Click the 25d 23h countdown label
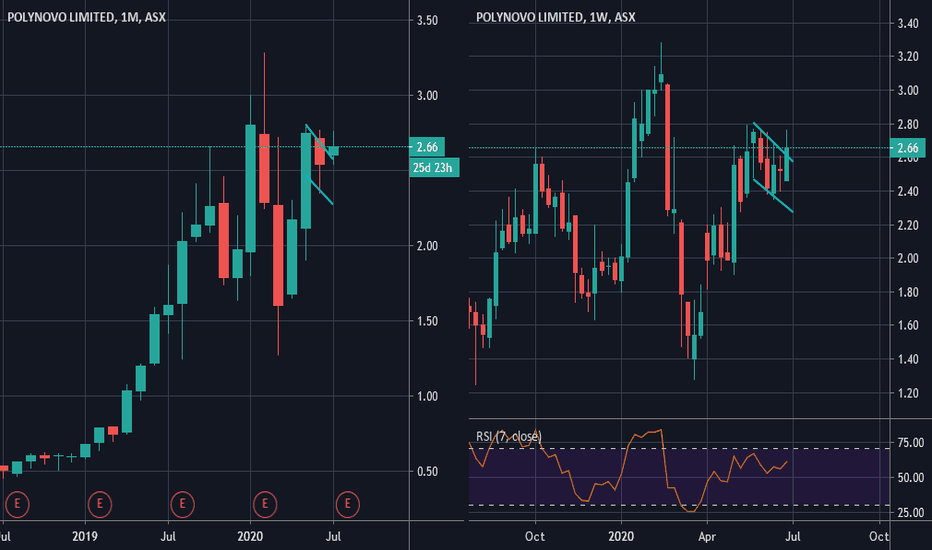 pos(434,168)
